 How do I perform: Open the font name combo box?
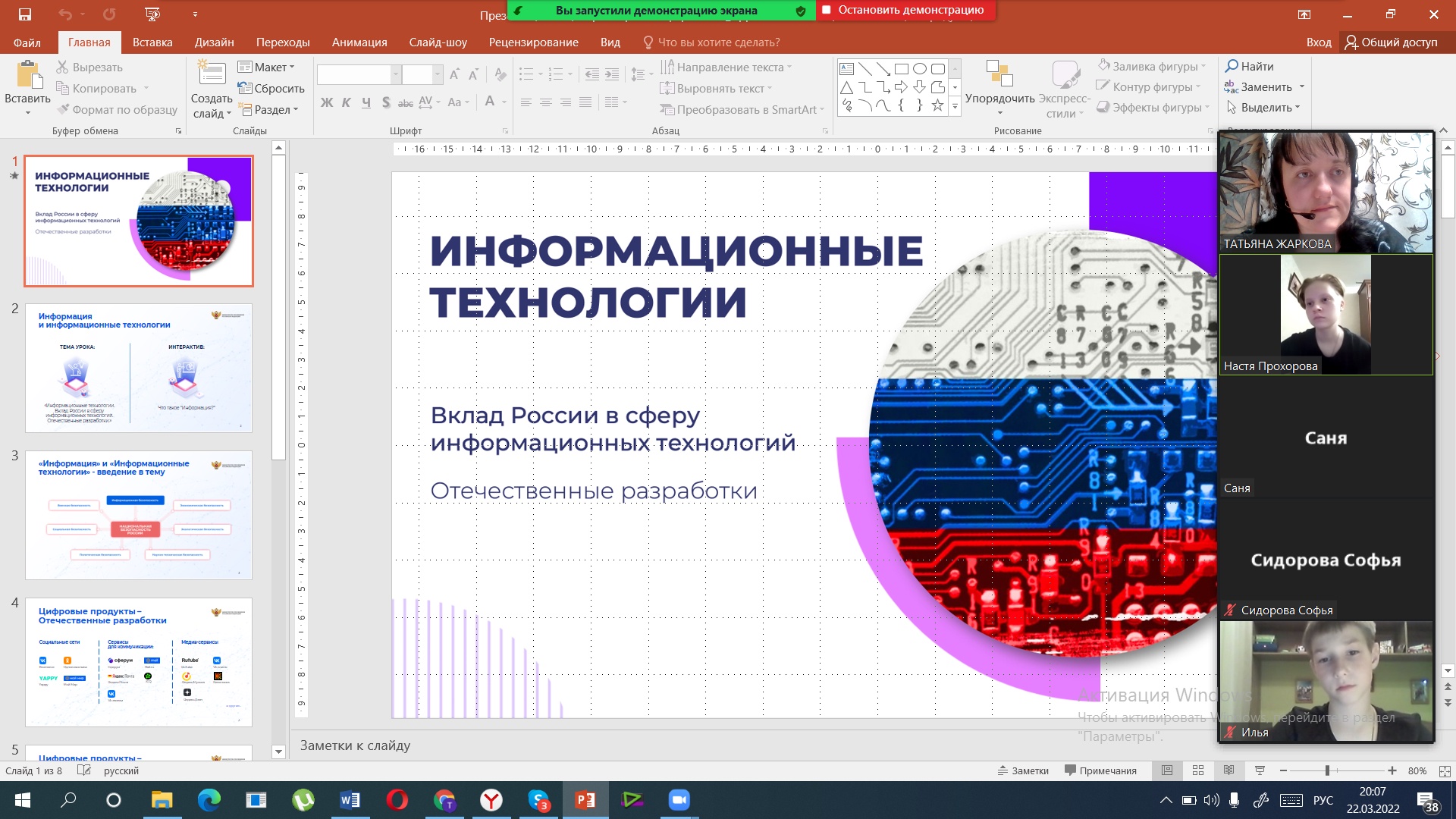(x=358, y=74)
